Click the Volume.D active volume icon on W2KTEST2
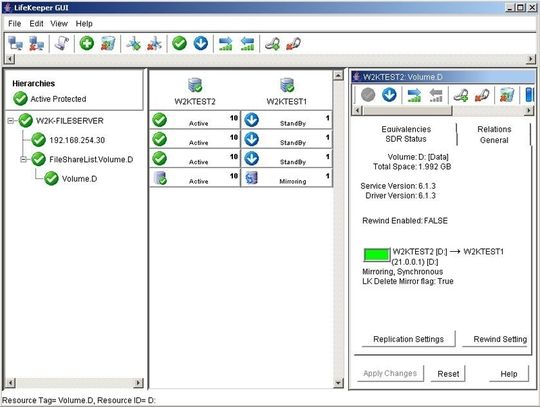540x407 pixels. click(x=160, y=178)
